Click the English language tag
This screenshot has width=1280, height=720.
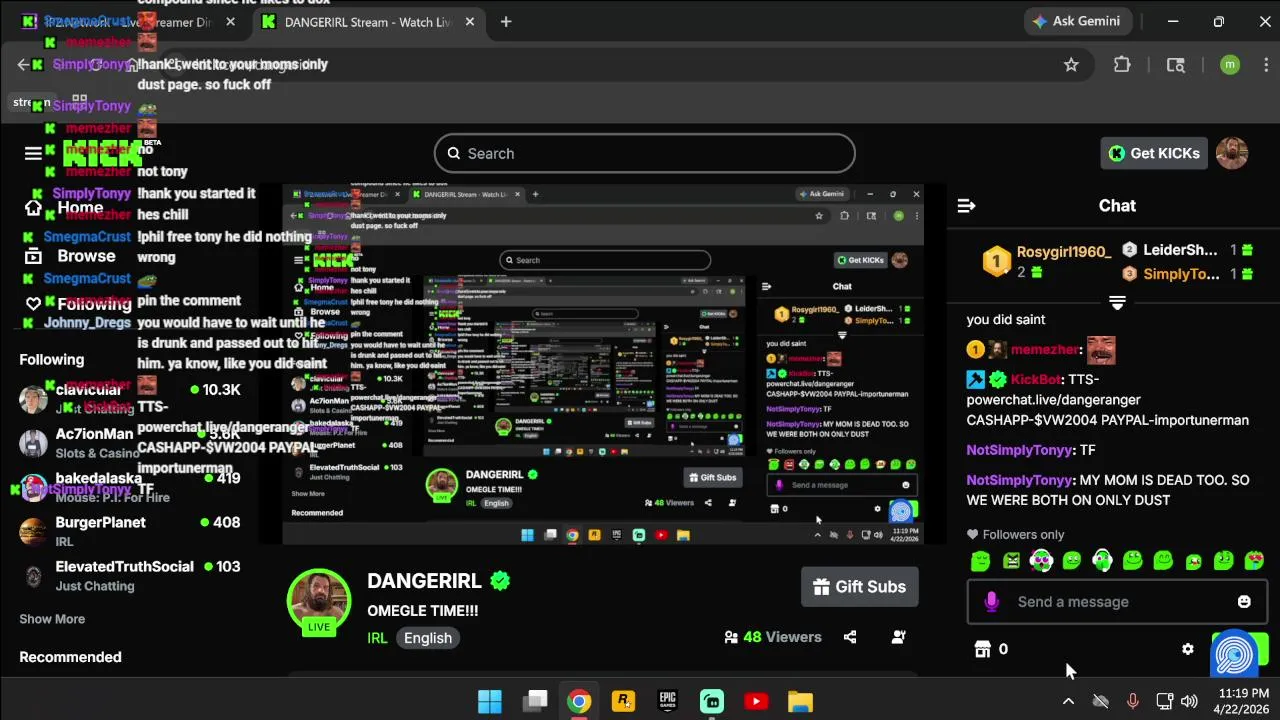[x=428, y=638]
